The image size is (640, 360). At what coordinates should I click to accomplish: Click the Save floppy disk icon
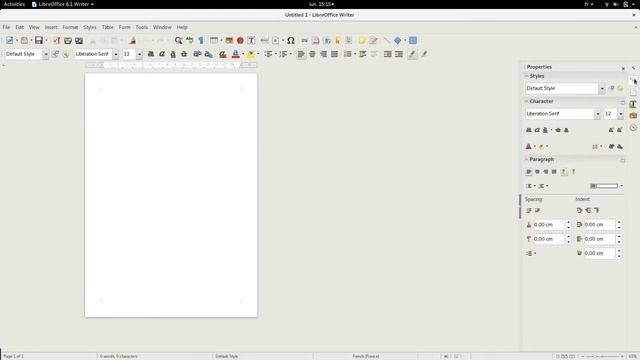tap(38, 40)
